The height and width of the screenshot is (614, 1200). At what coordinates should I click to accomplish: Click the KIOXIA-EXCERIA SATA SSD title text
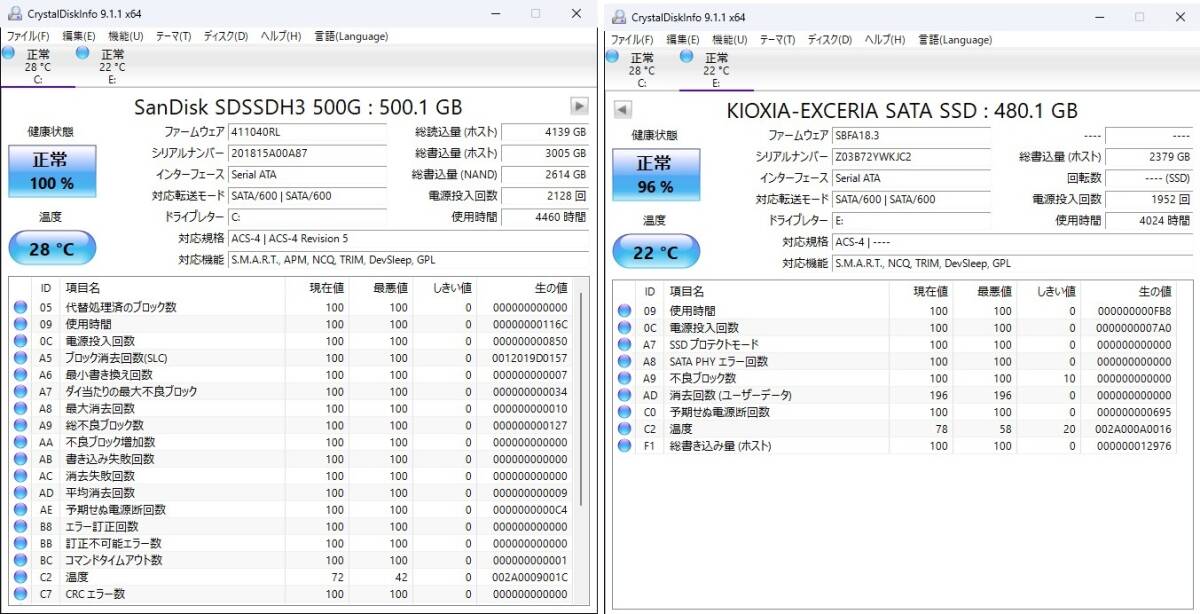click(902, 111)
